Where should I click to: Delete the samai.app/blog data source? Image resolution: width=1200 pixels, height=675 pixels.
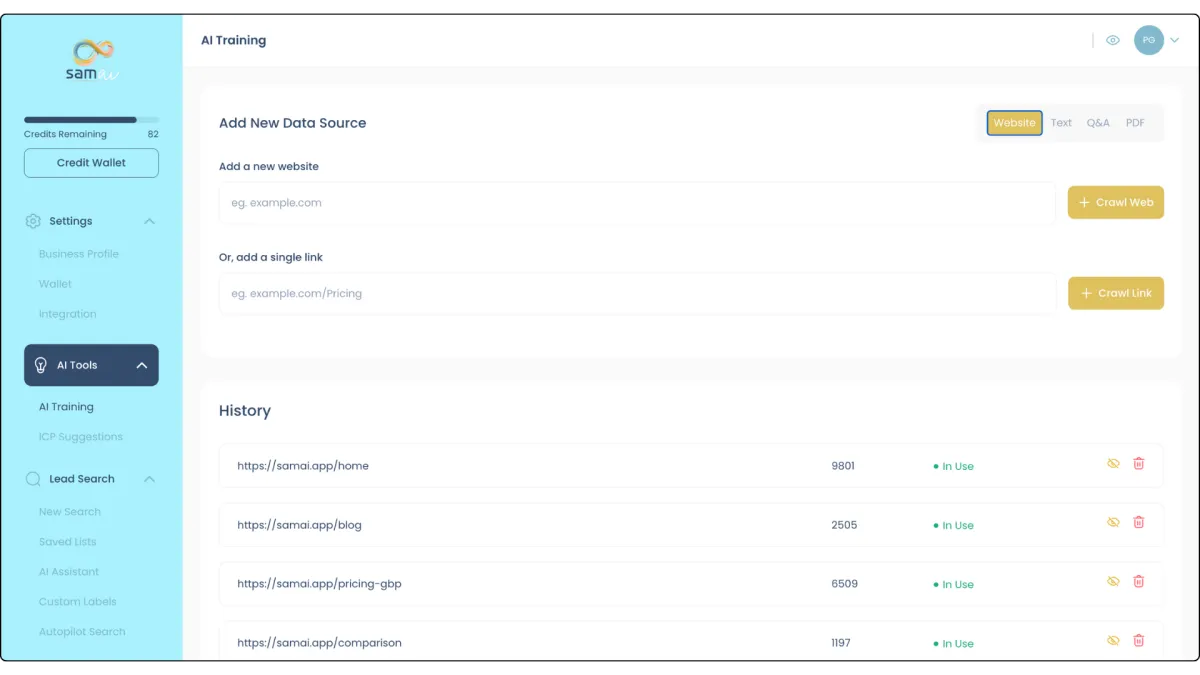point(1138,523)
